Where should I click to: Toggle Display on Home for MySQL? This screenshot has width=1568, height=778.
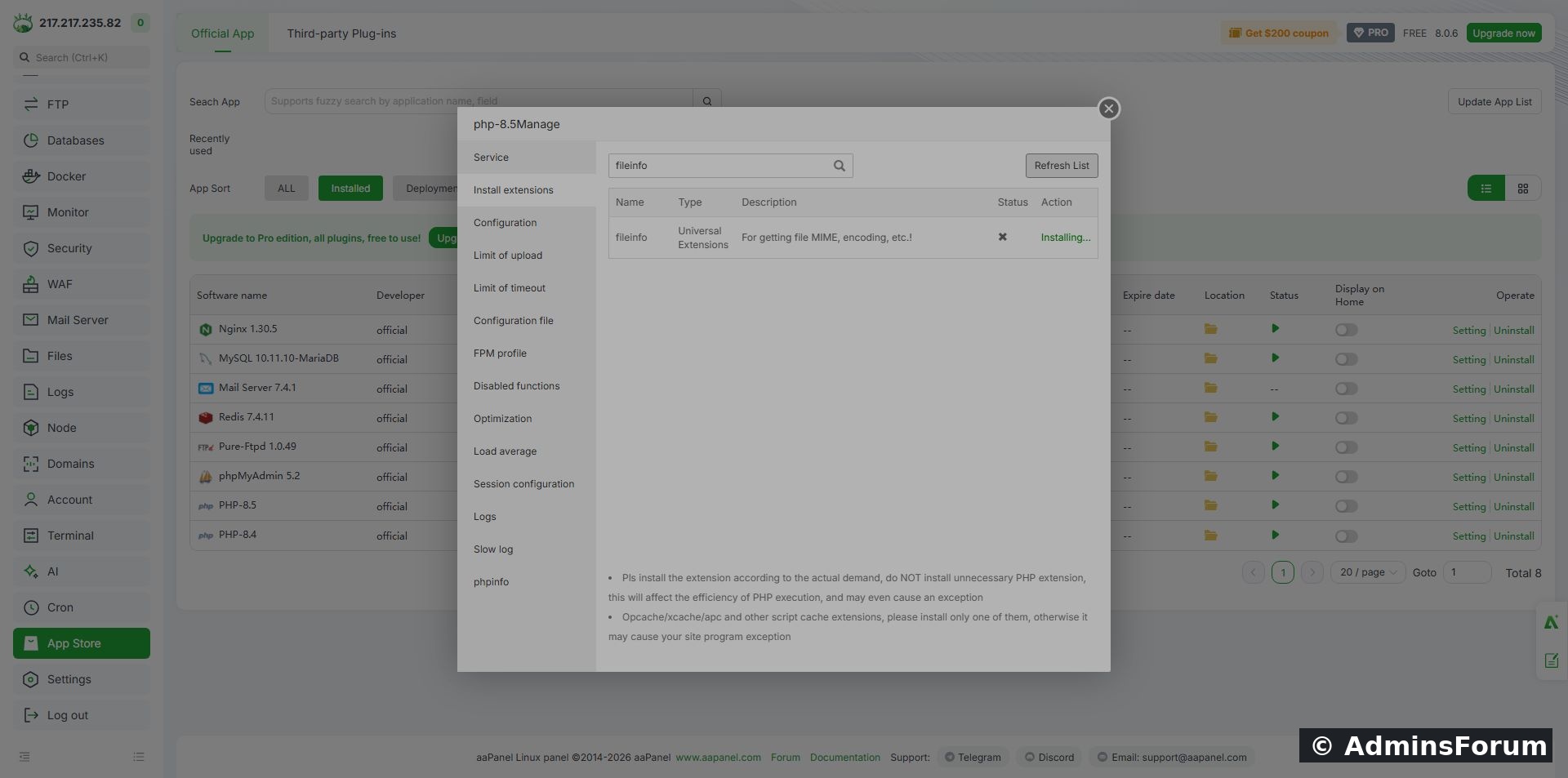[1347, 359]
